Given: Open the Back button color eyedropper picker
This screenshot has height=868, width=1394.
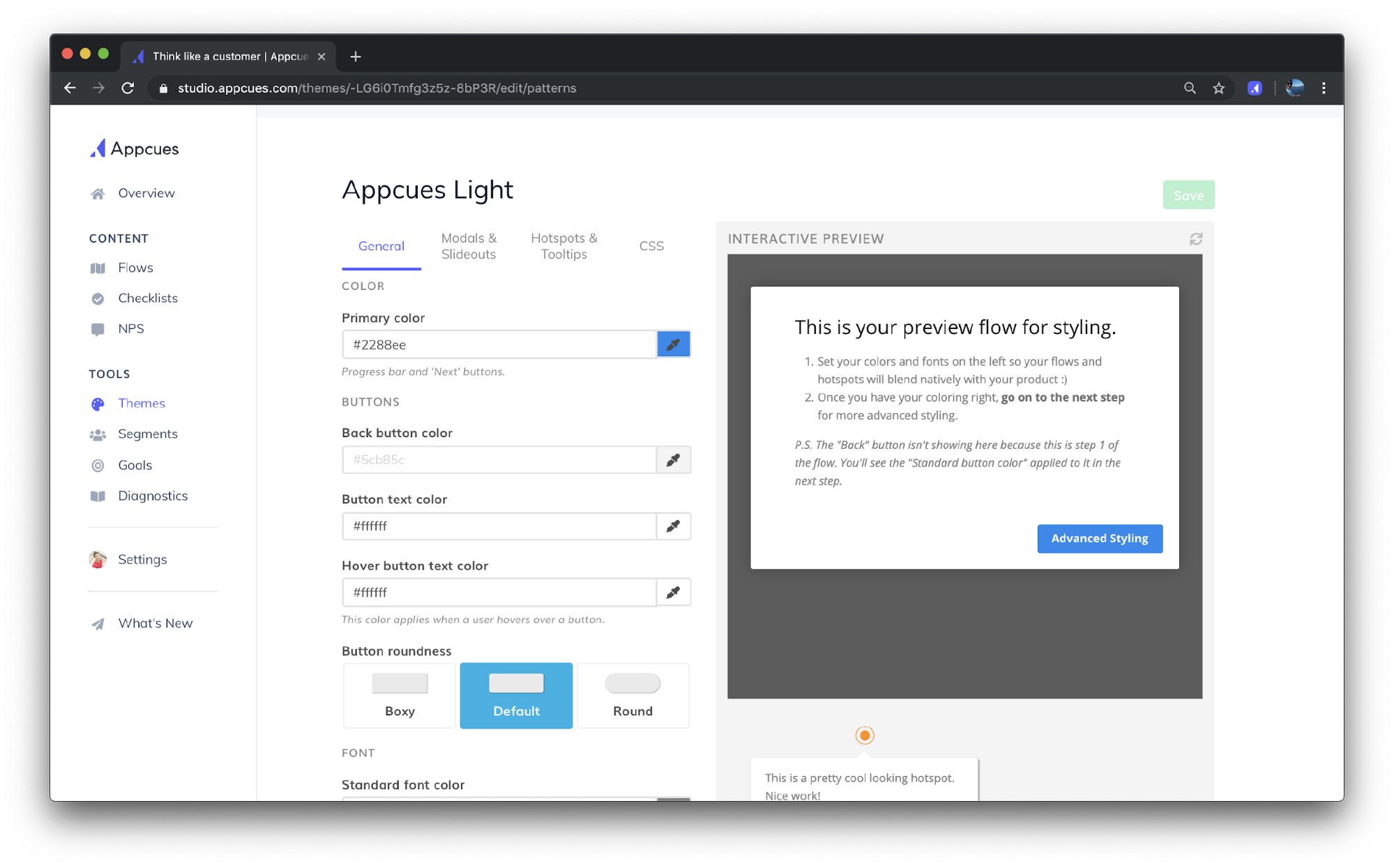Looking at the screenshot, I should (x=674, y=459).
